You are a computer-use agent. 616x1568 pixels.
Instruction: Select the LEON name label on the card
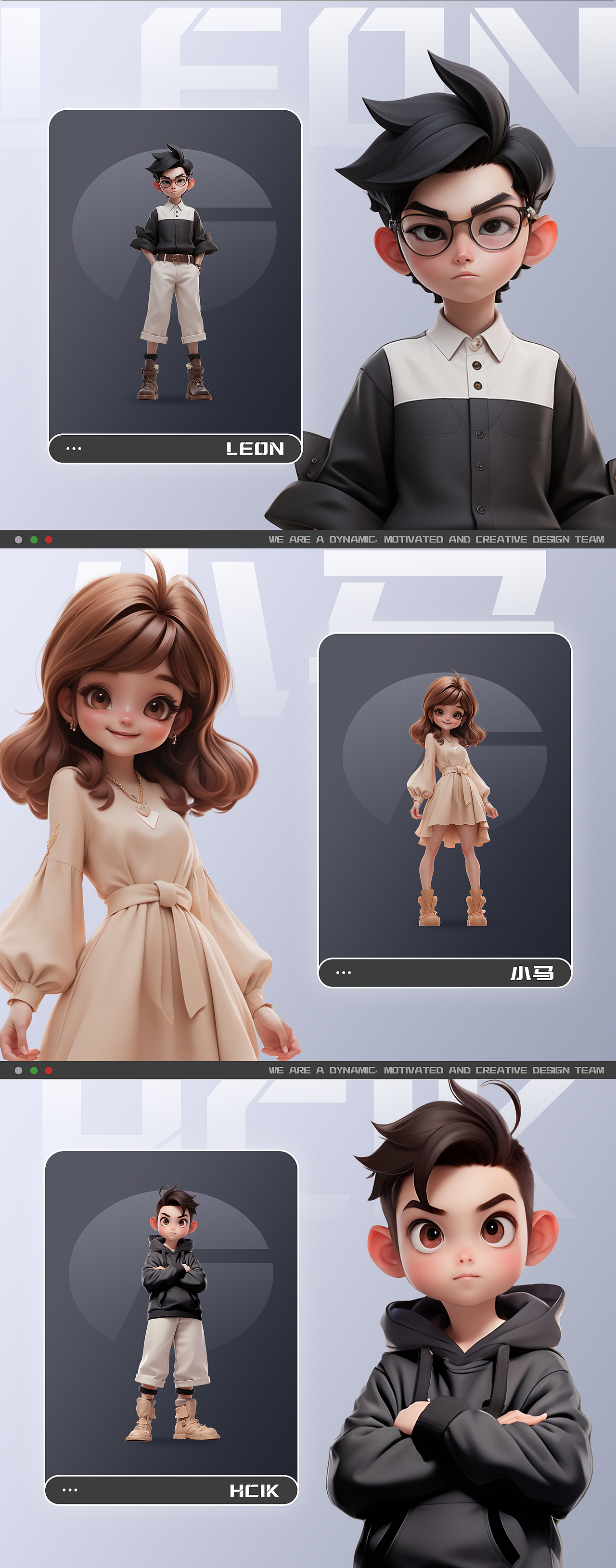coord(255,449)
